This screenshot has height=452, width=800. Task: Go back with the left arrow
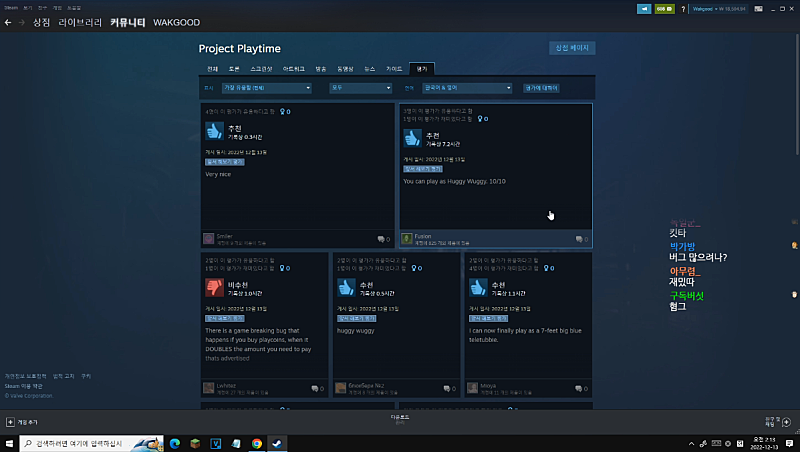click(x=8, y=22)
